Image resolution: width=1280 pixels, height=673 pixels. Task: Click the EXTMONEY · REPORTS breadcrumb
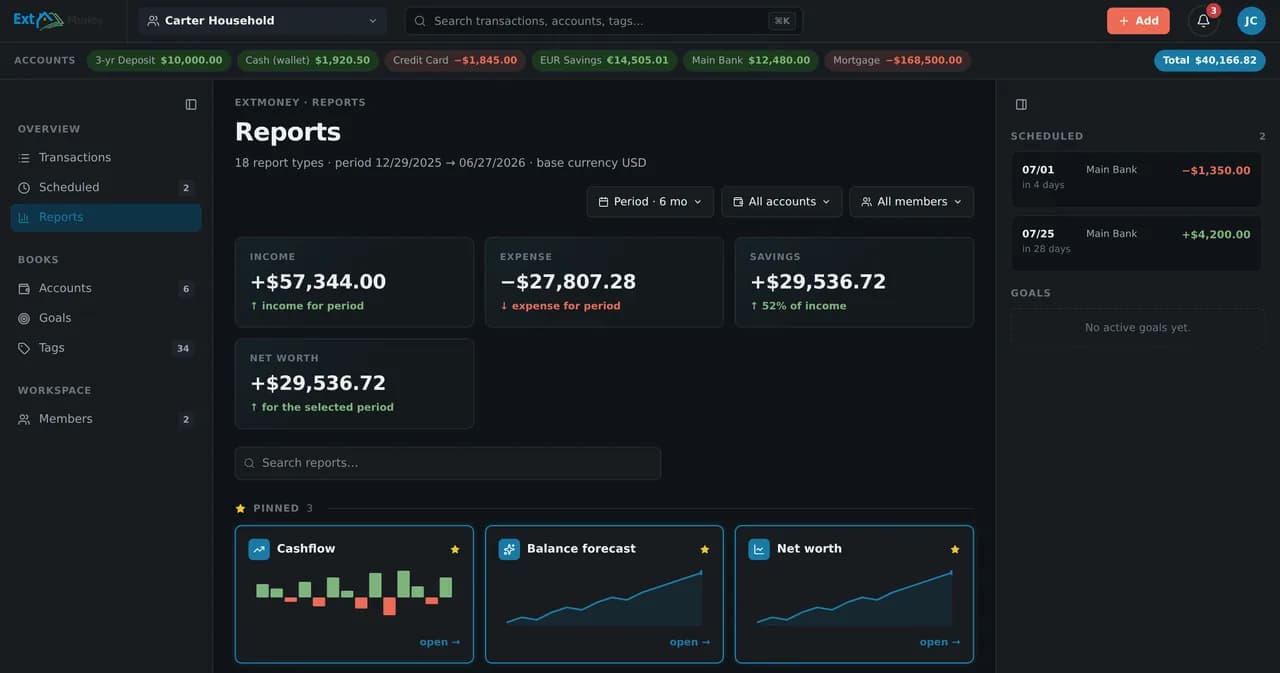click(300, 103)
